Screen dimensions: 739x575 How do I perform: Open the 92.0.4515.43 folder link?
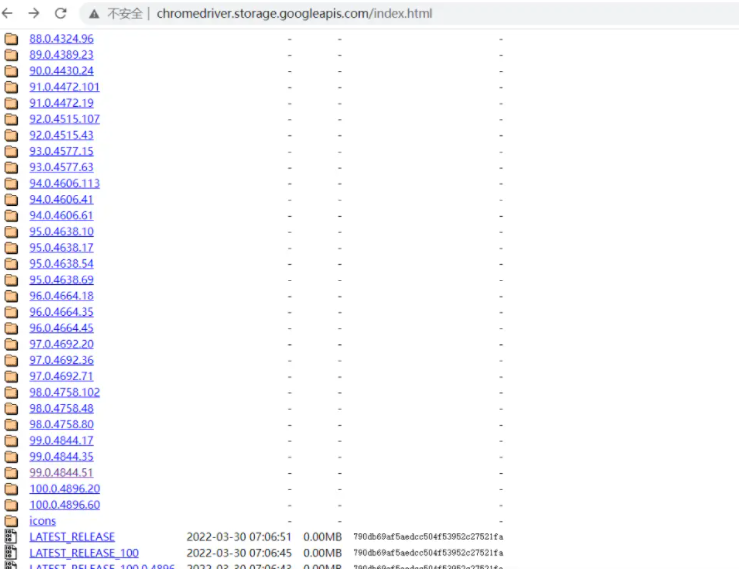click(61, 135)
